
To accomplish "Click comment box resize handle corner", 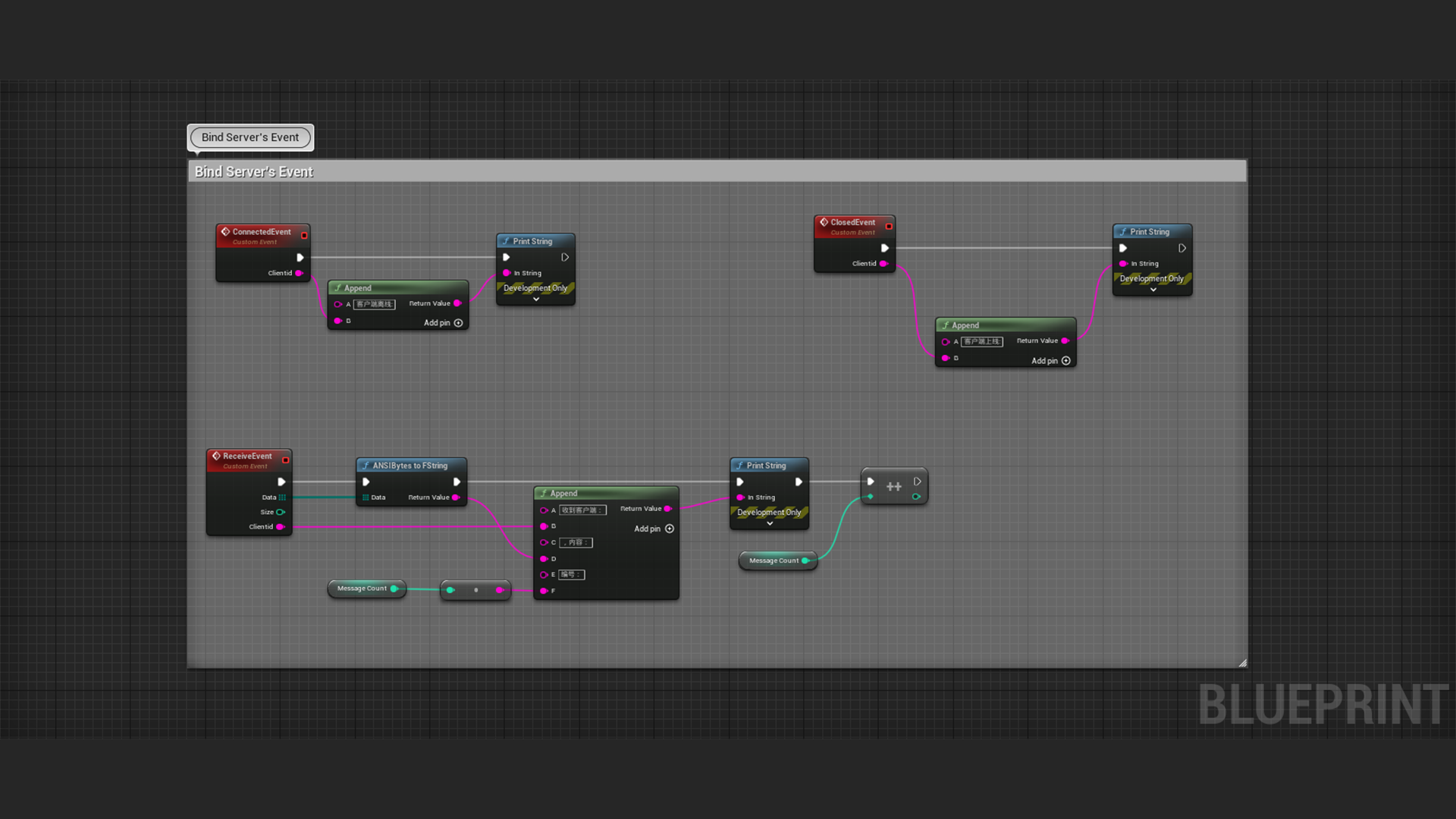I will [1242, 663].
